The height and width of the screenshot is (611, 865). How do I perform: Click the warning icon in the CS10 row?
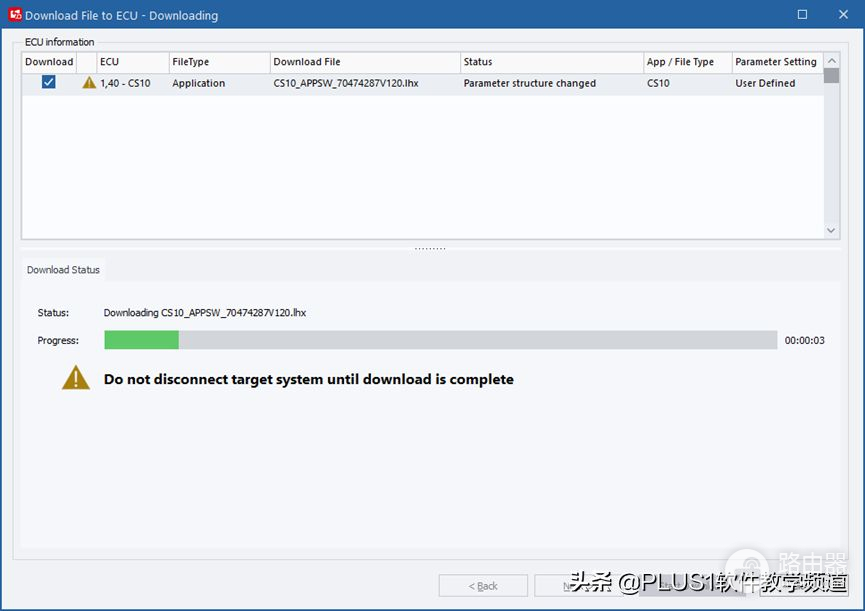(x=89, y=83)
